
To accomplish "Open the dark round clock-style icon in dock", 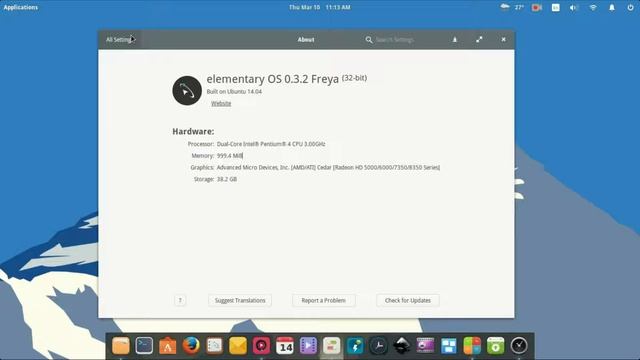I will [378, 346].
